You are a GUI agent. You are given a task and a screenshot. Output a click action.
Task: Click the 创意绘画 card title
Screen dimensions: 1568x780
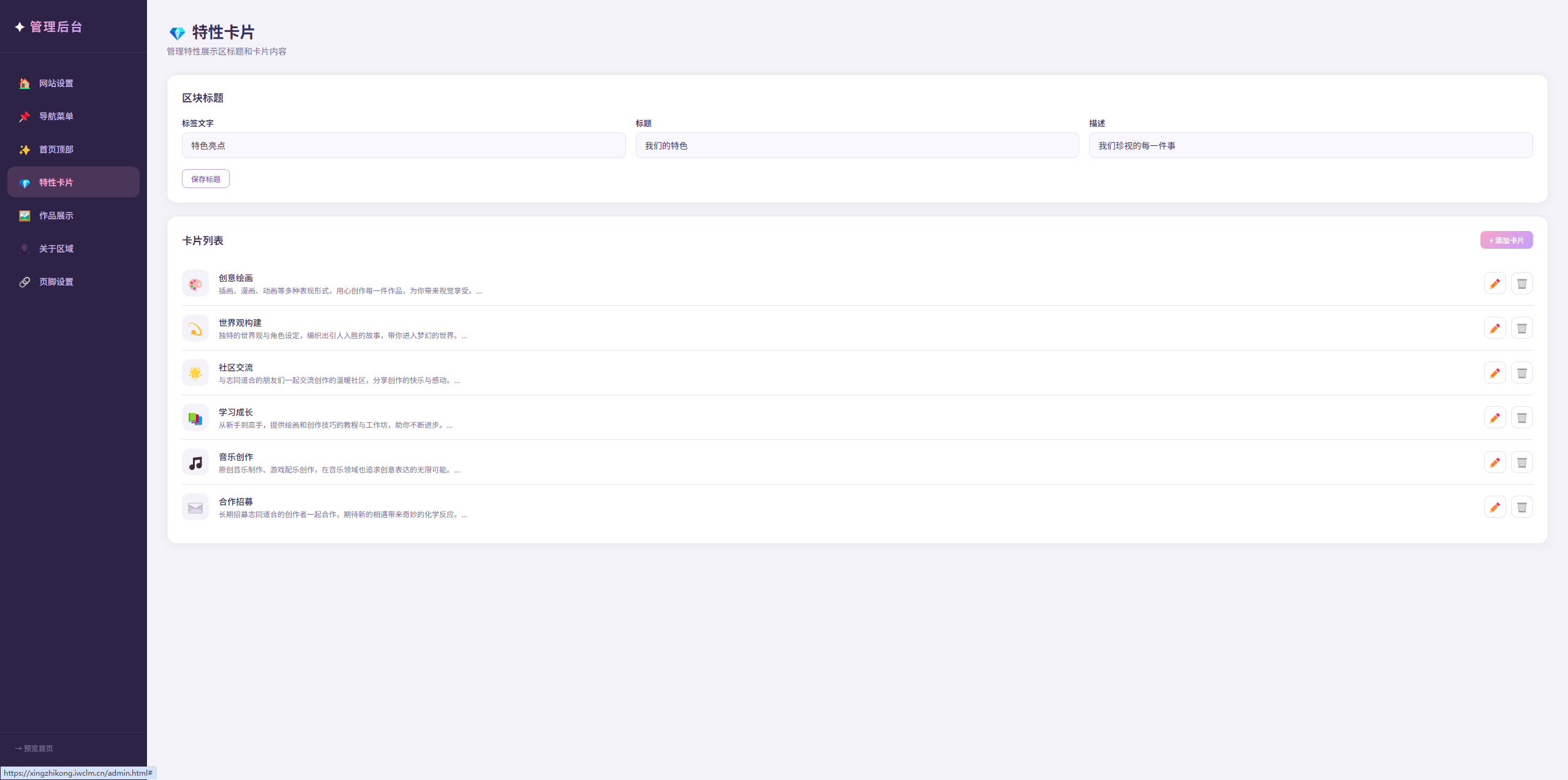pos(236,278)
